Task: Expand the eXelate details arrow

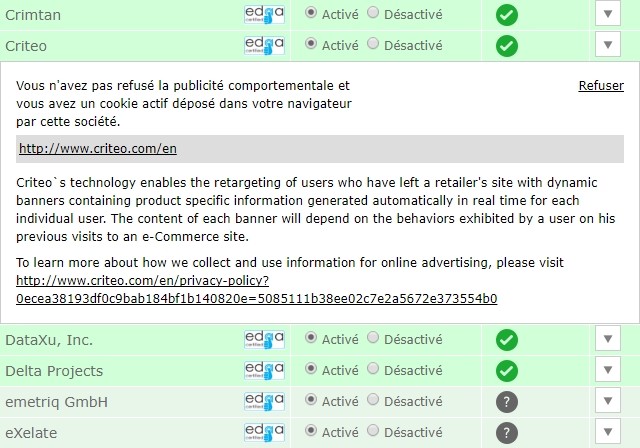Action: tap(608, 433)
